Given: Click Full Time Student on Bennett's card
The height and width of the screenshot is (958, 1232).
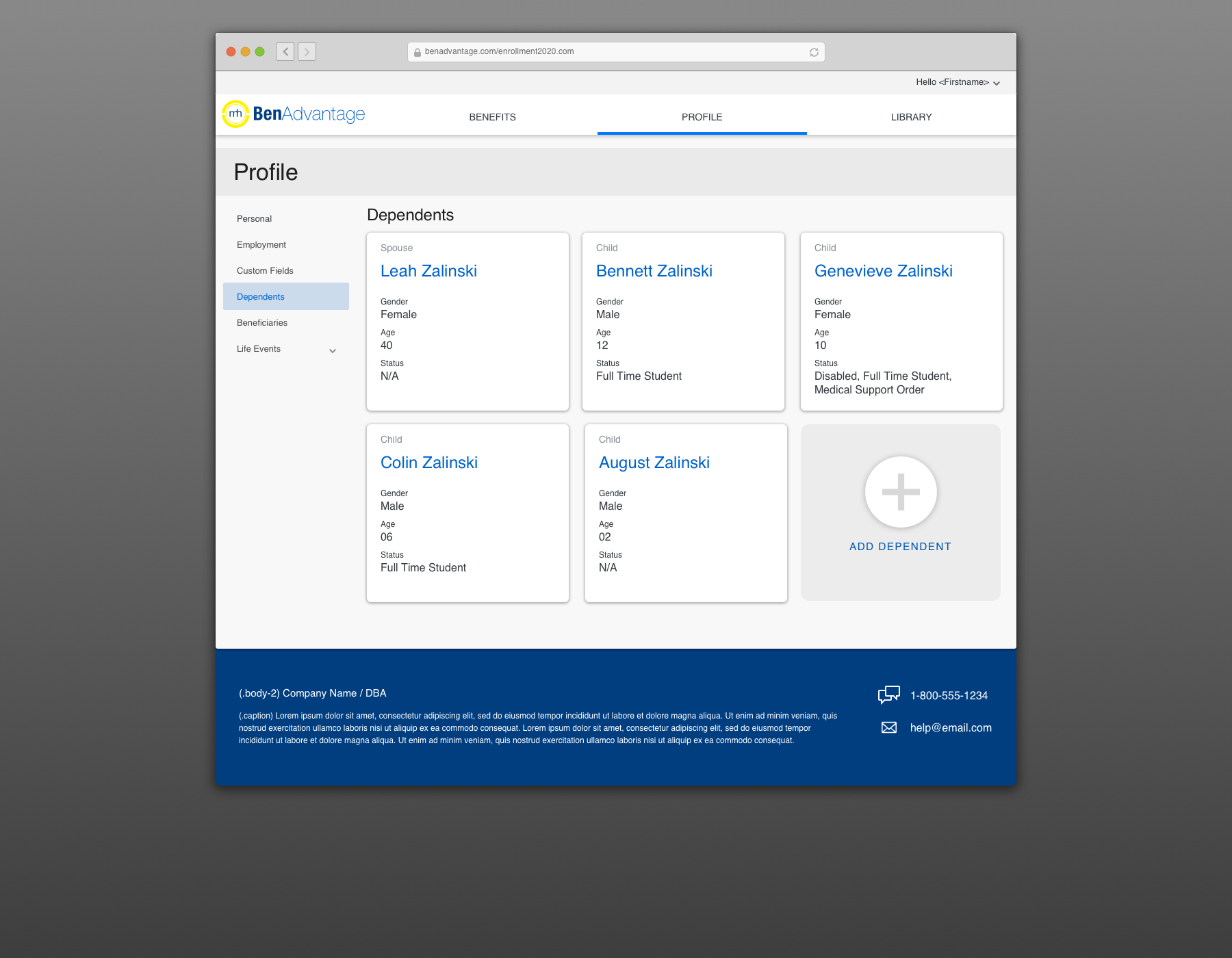Looking at the screenshot, I should [x=639, y=376].
